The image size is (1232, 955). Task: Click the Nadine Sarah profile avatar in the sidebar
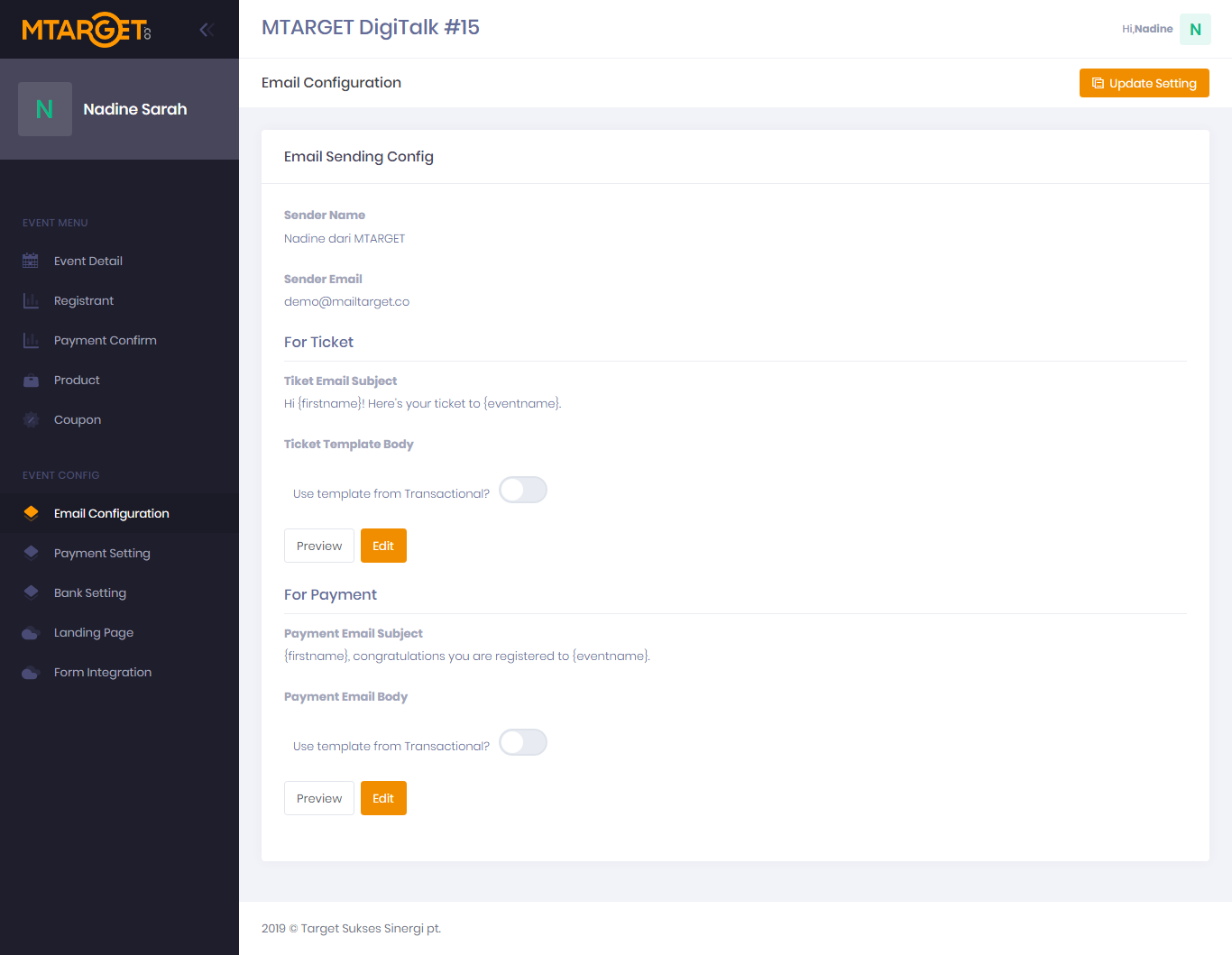tap(45, 109)
